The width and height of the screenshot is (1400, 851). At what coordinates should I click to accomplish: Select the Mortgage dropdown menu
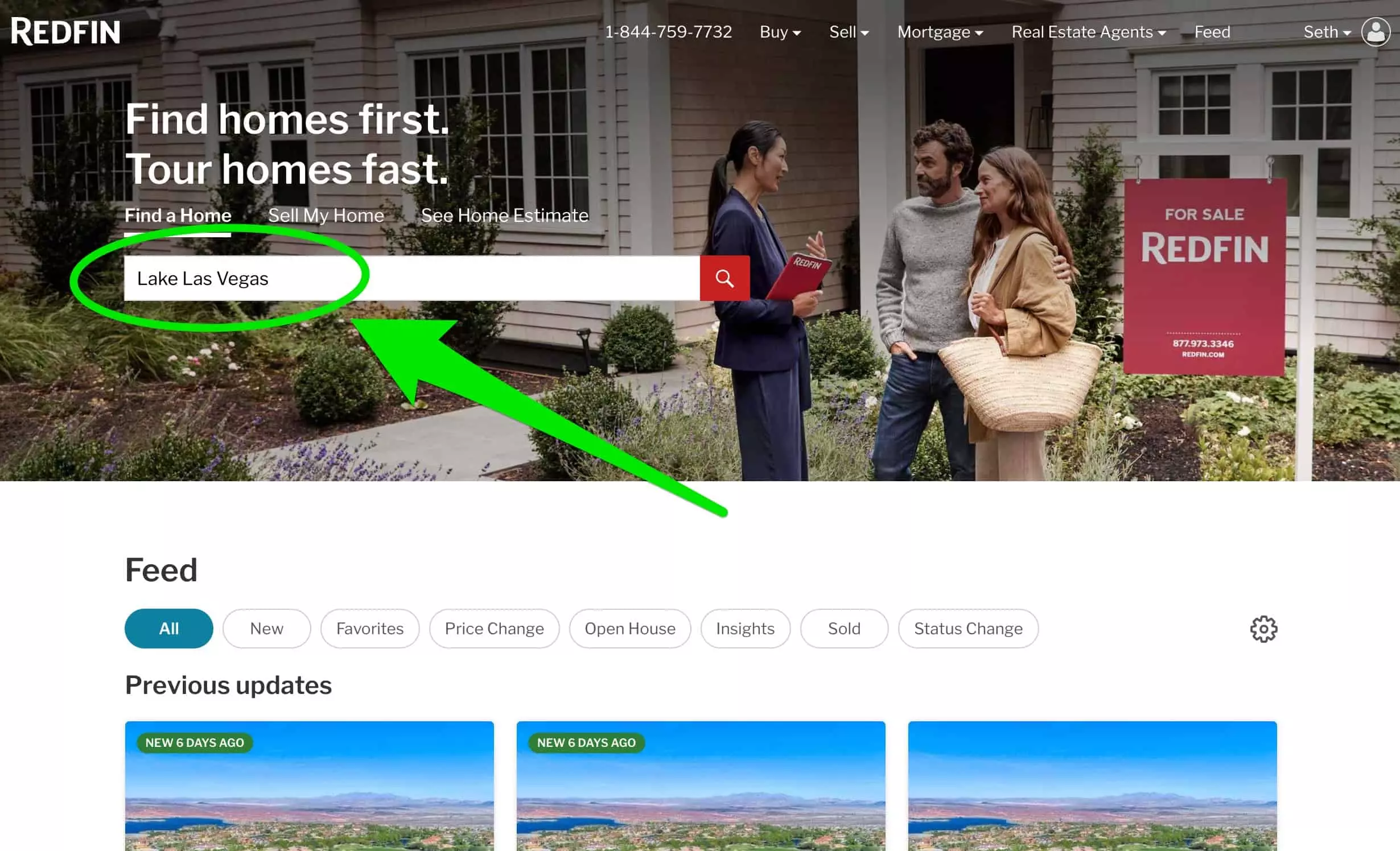938,32
